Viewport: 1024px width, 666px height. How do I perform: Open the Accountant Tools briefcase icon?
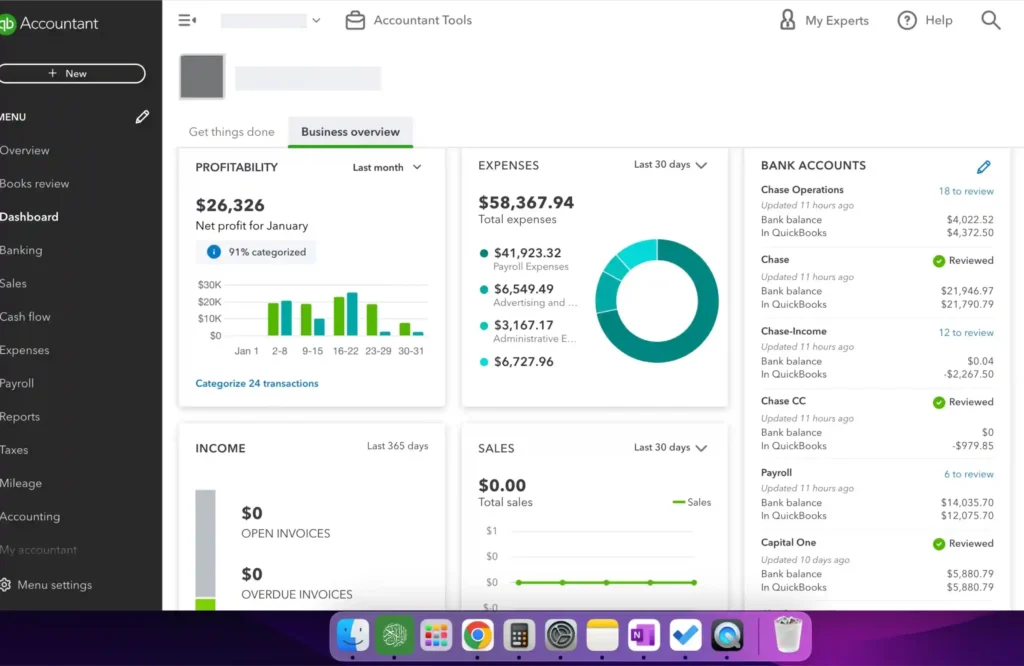click(x=355, y=20)
